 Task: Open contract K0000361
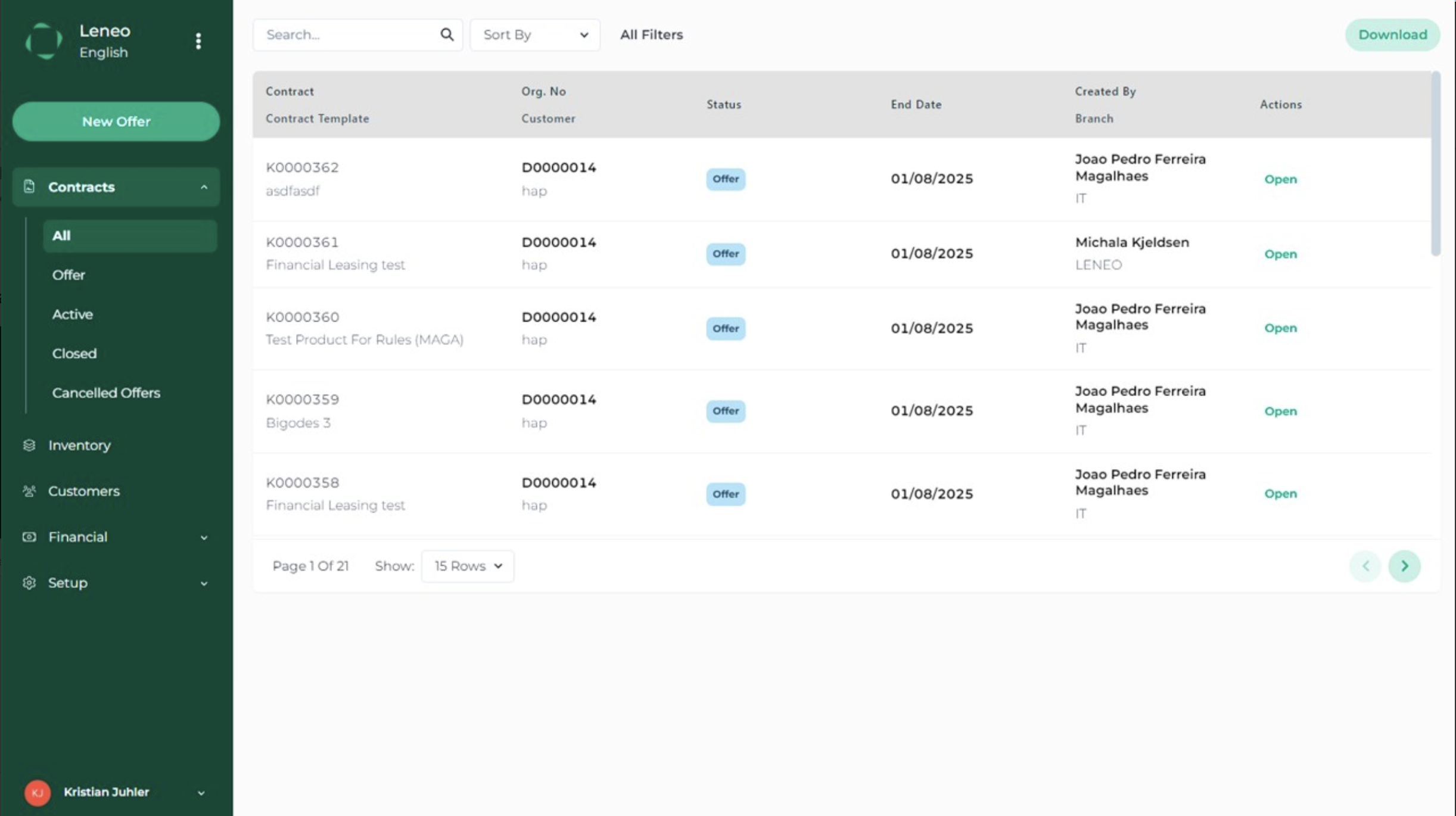(x=1280, y=254)
